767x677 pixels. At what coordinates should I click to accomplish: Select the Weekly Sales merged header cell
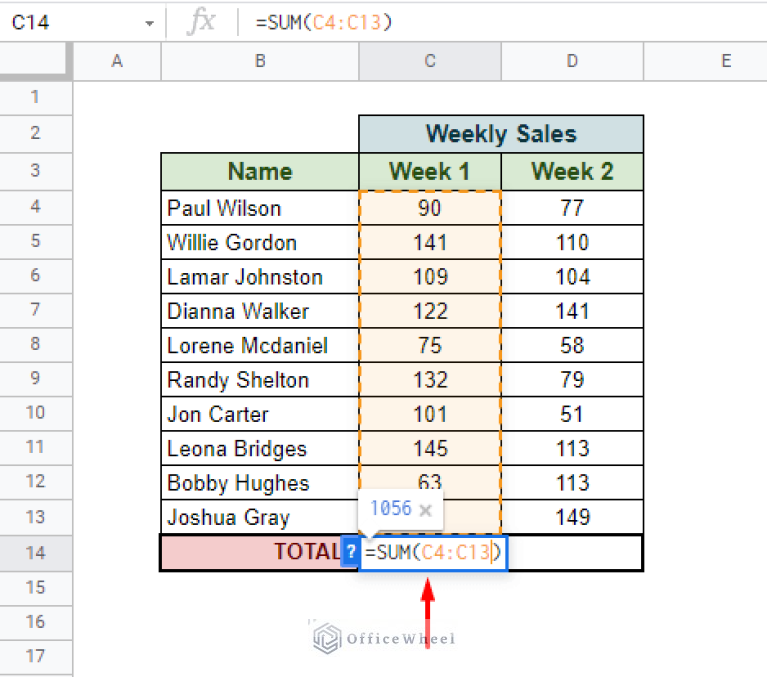pyautogui.click(x=500, y=134)
